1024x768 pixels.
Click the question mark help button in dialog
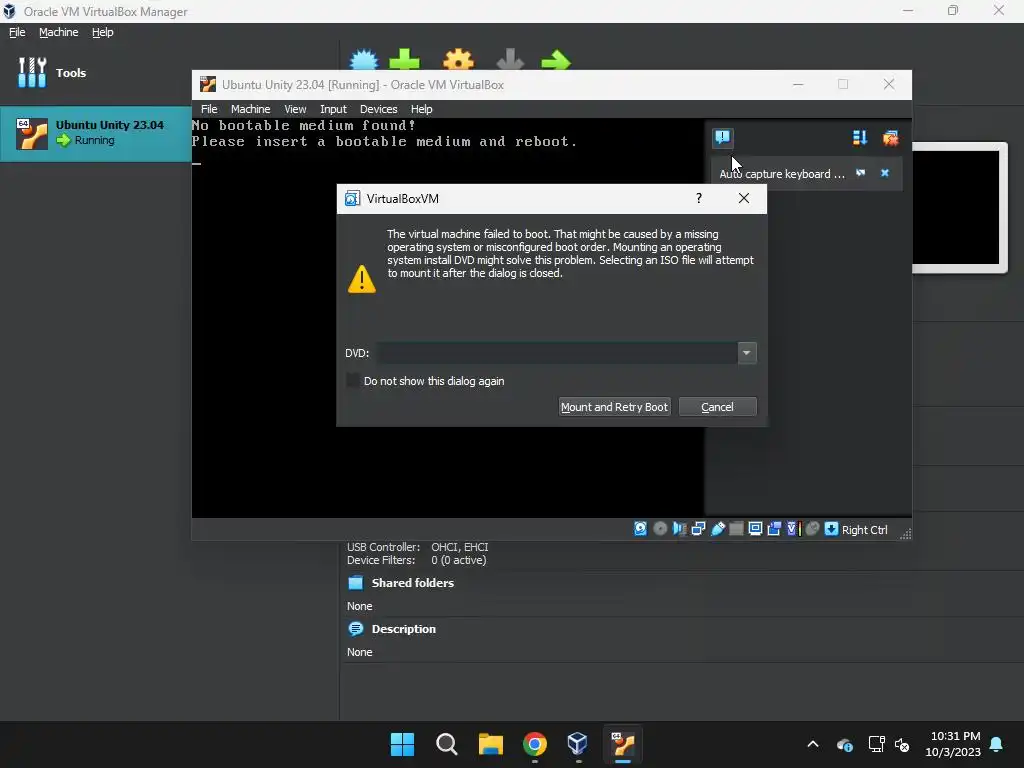click(x=699, y=198)
